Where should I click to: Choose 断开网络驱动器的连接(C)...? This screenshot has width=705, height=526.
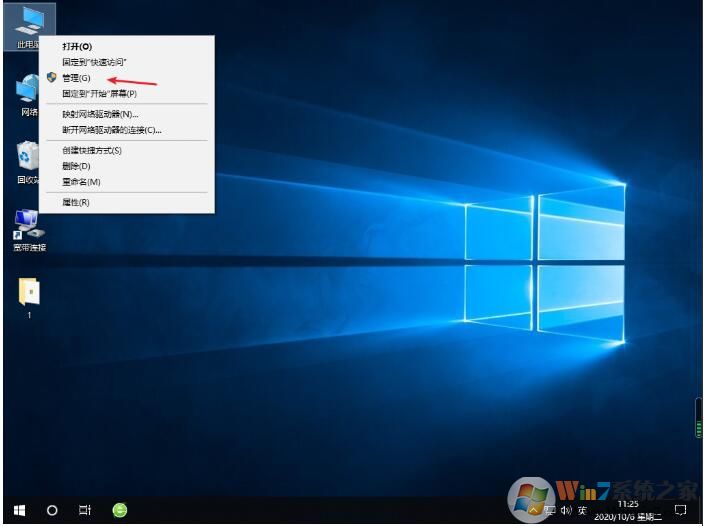click(126, 130)
